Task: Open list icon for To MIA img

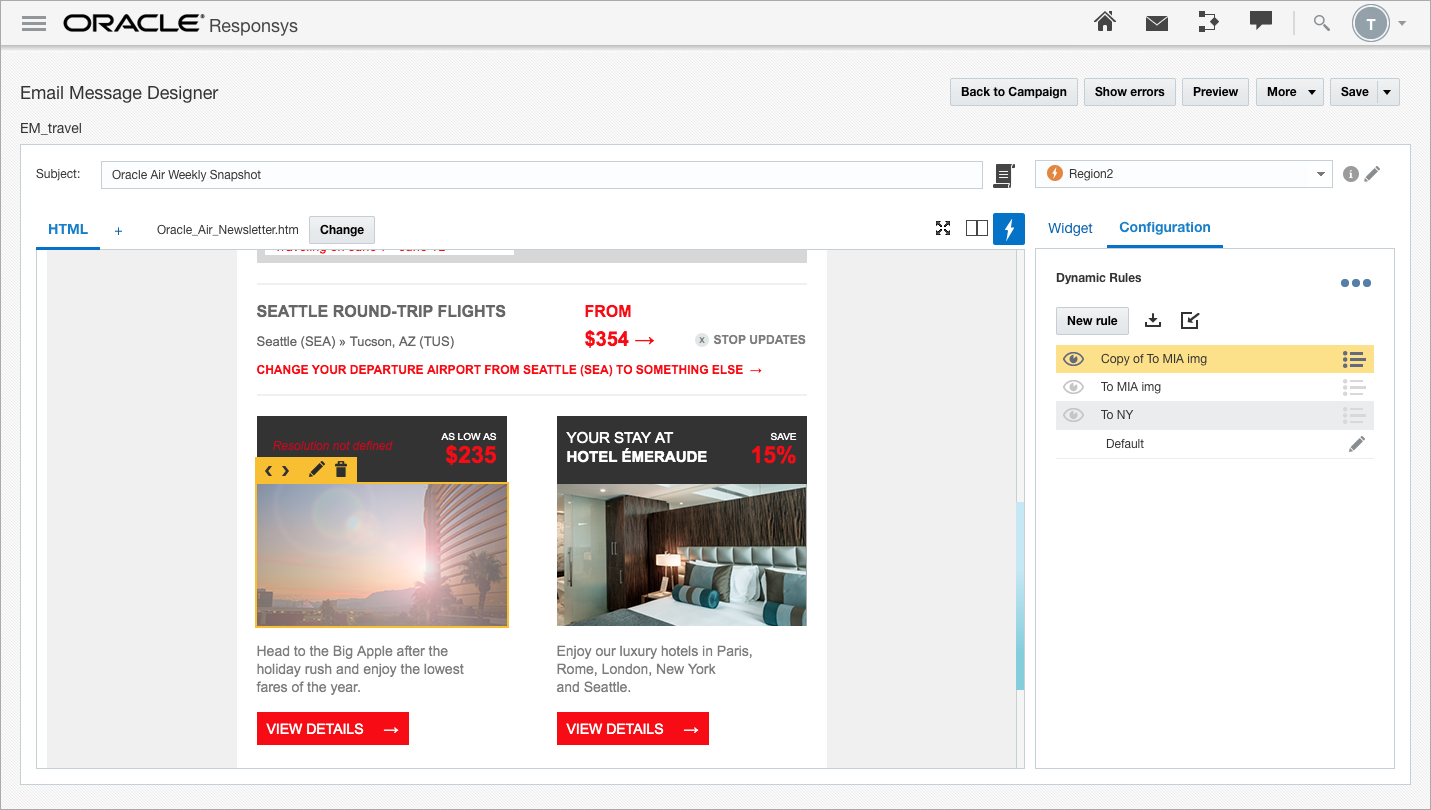Action: [1354, 387]
